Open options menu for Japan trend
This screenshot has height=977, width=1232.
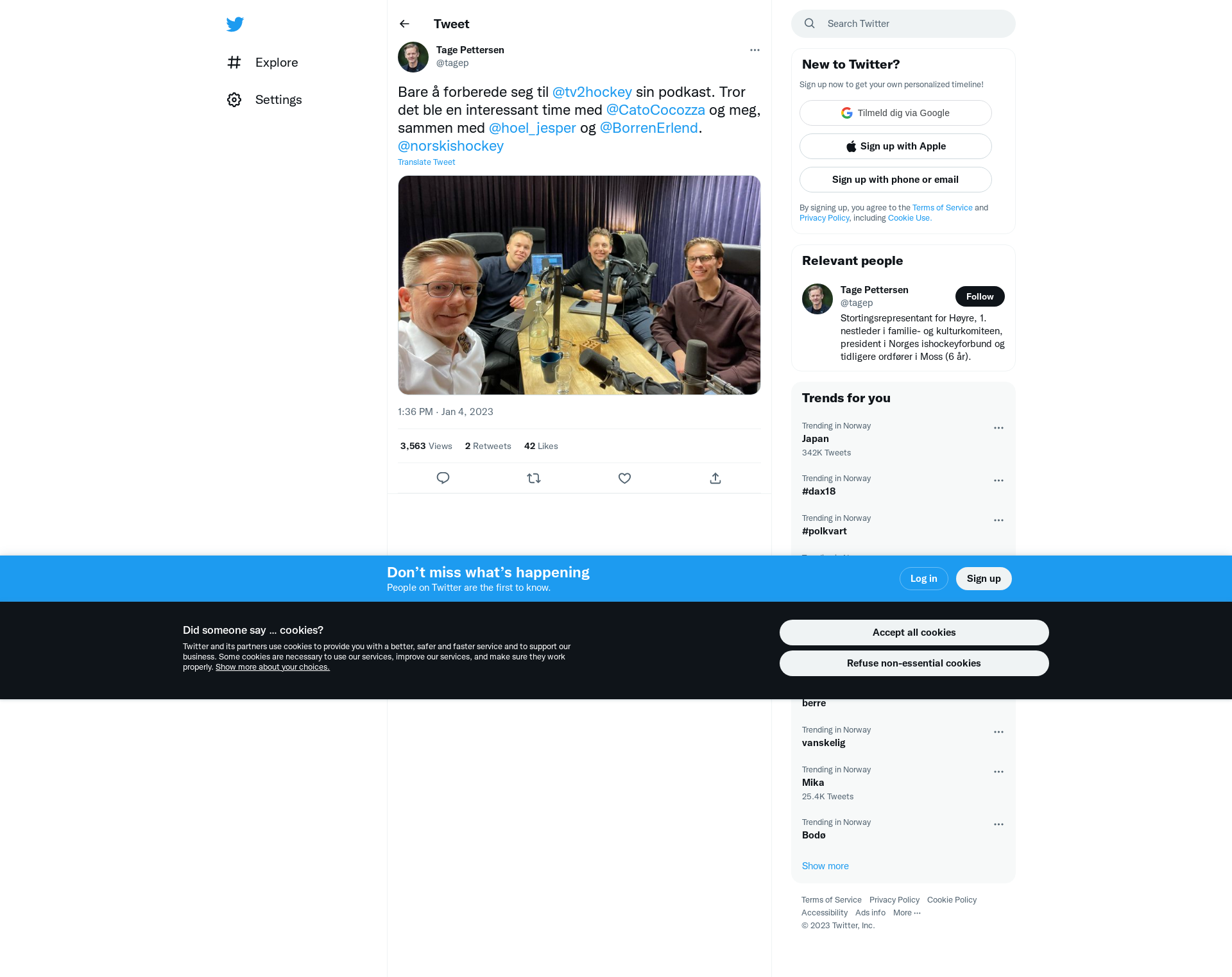pyautogui.click(x=998, y=428)
